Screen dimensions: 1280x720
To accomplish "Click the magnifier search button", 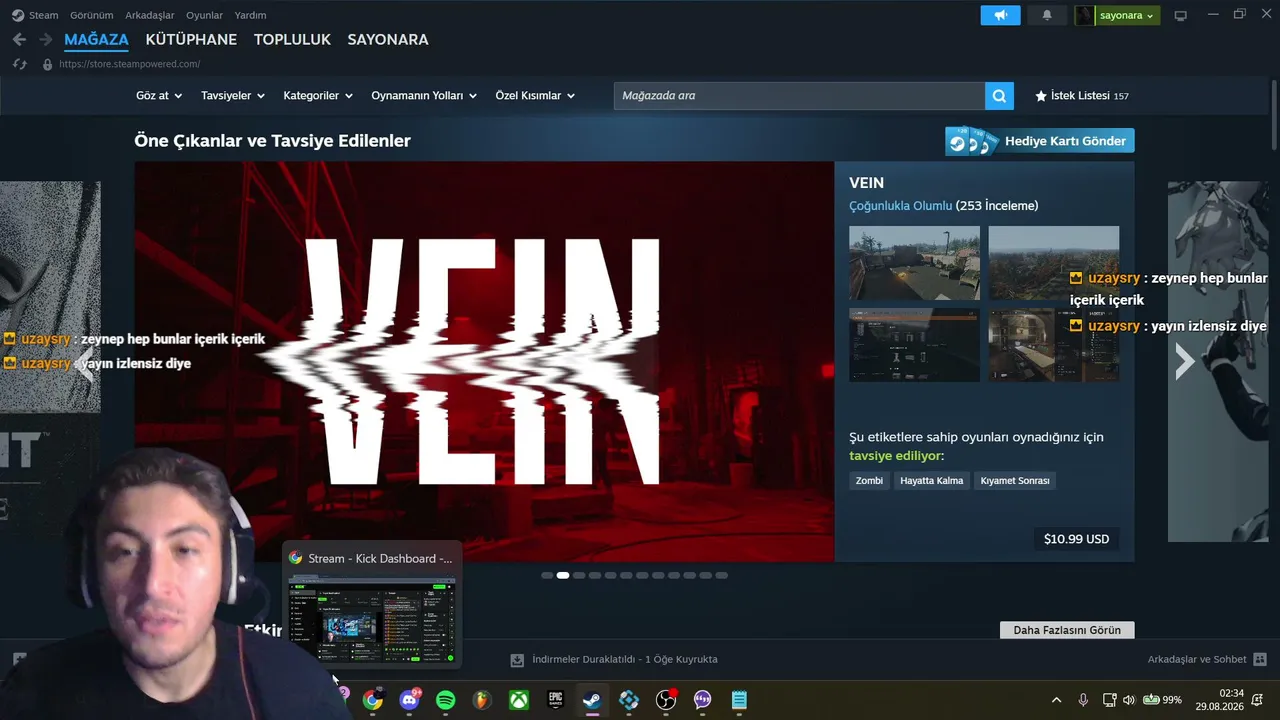I will click(999, 96).
